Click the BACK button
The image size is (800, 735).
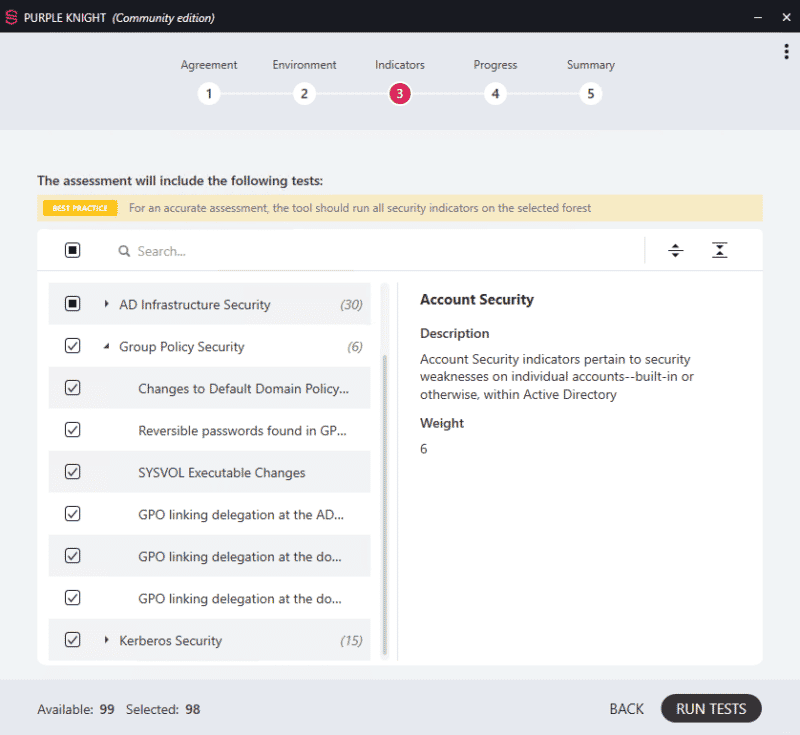tap(627, 709)
